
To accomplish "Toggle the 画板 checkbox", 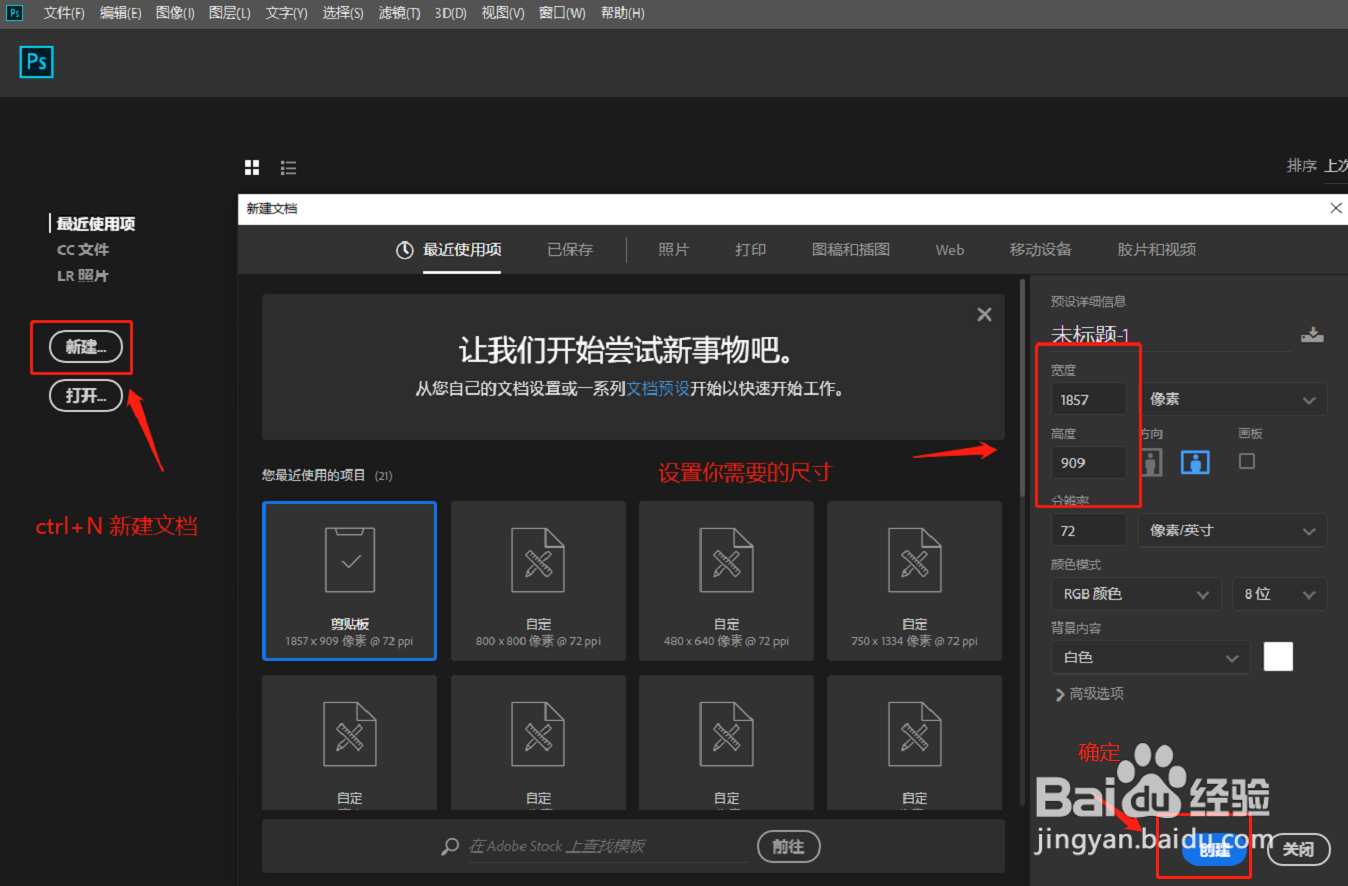I will (1246, 461).
